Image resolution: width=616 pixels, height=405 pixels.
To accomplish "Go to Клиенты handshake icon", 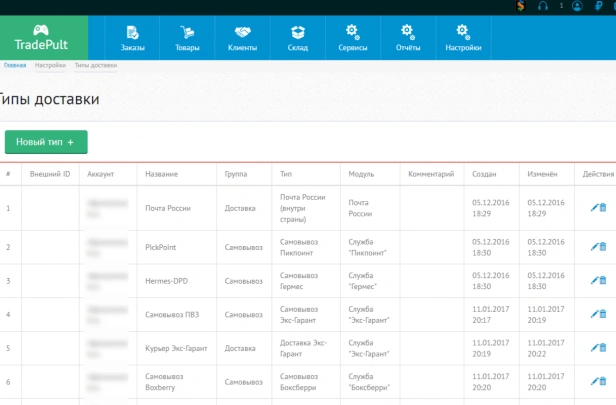I will [242, 38].
